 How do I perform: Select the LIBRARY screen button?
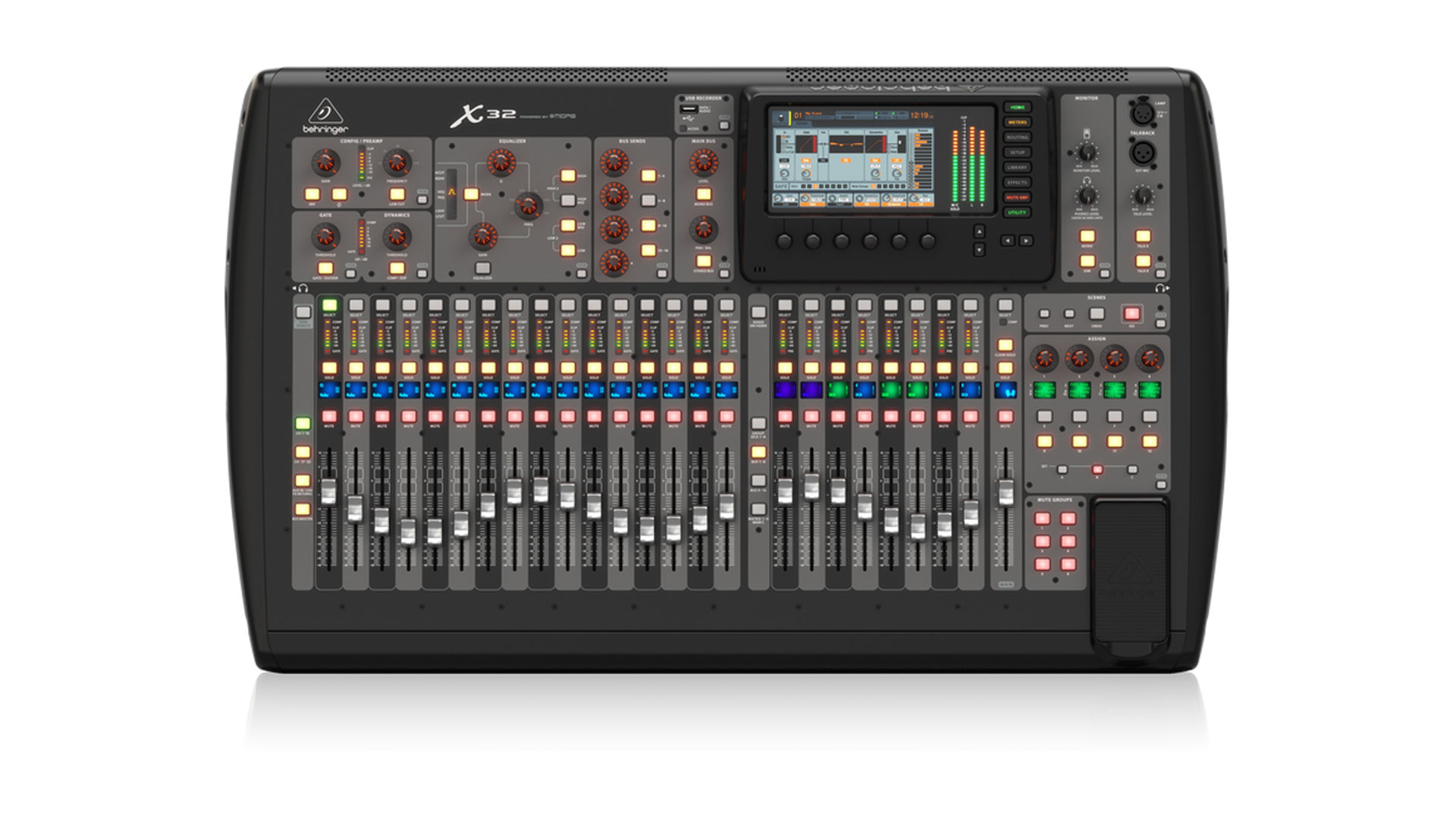tap(1017, 168)
